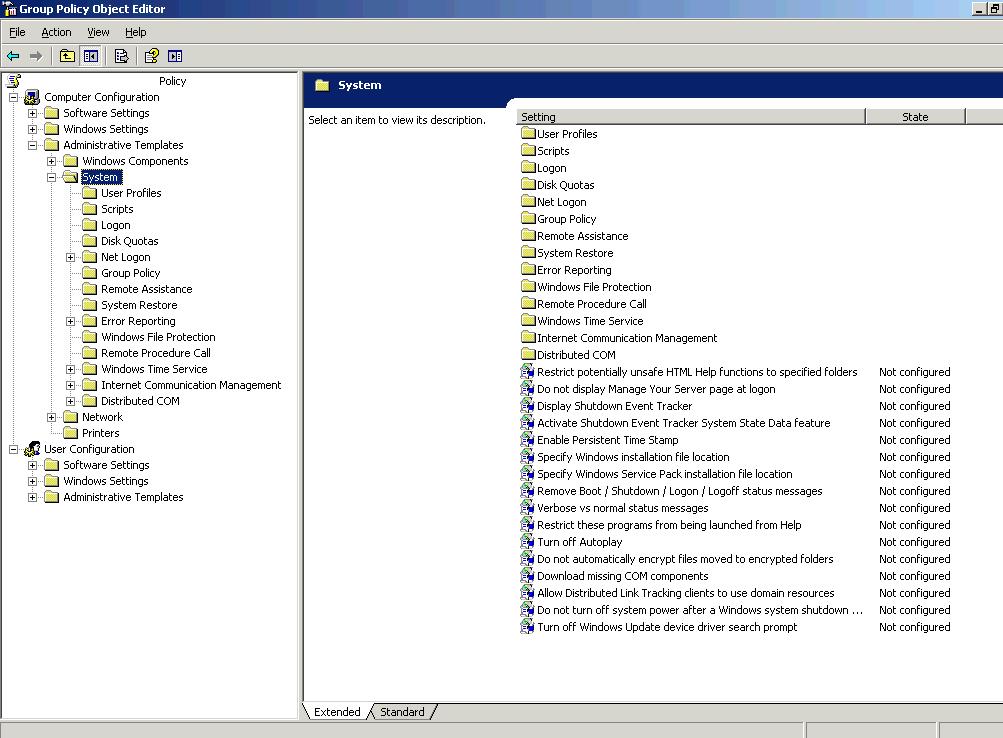The width and height of the screenshot is (1003, 738).
Task: Expand the Network folder in tree
Action: [52, 417]
